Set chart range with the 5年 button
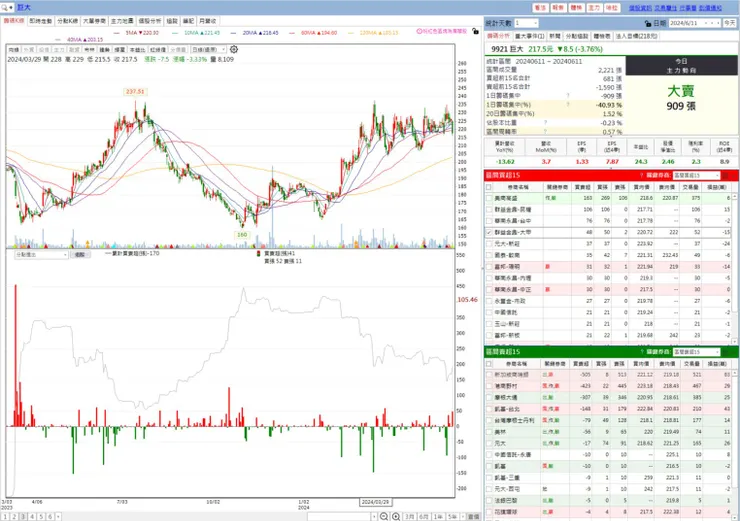 [452, 517]
